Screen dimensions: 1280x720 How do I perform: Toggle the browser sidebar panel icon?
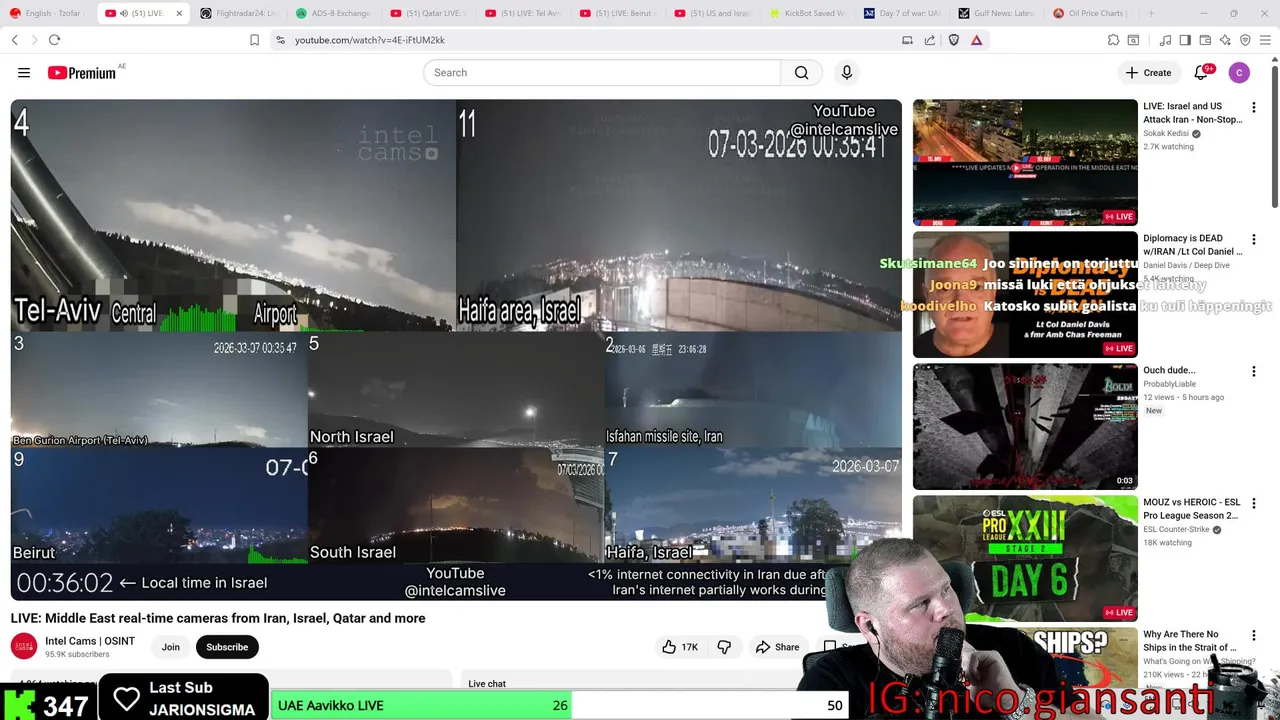(1185, 40)
